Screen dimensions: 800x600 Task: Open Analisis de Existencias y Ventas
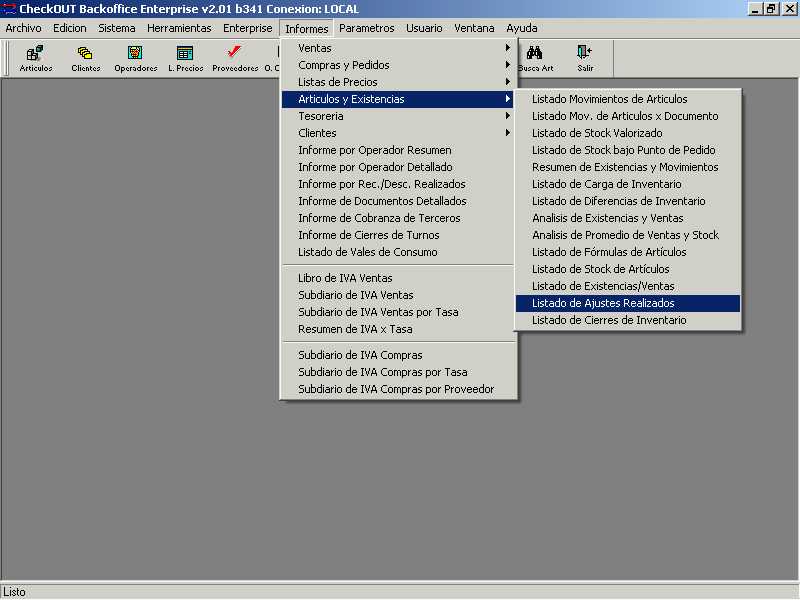(x=628, y=218)
